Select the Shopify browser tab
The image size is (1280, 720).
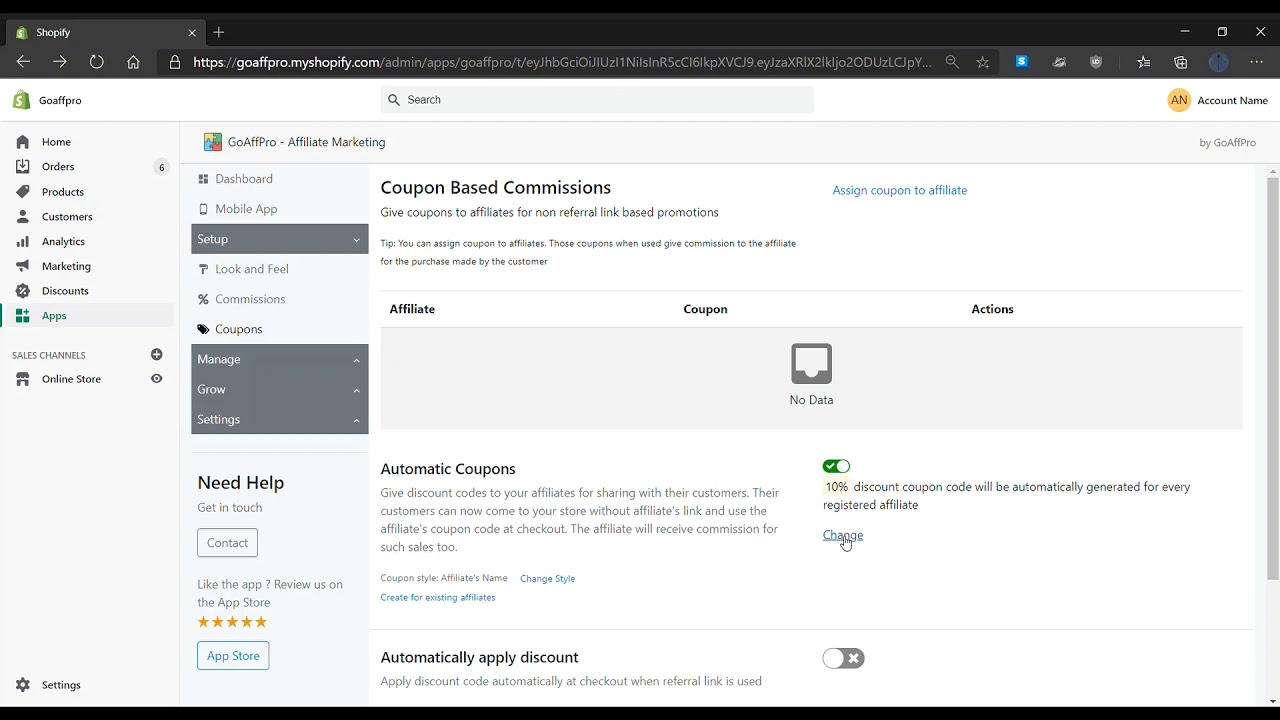pos(105,33)
